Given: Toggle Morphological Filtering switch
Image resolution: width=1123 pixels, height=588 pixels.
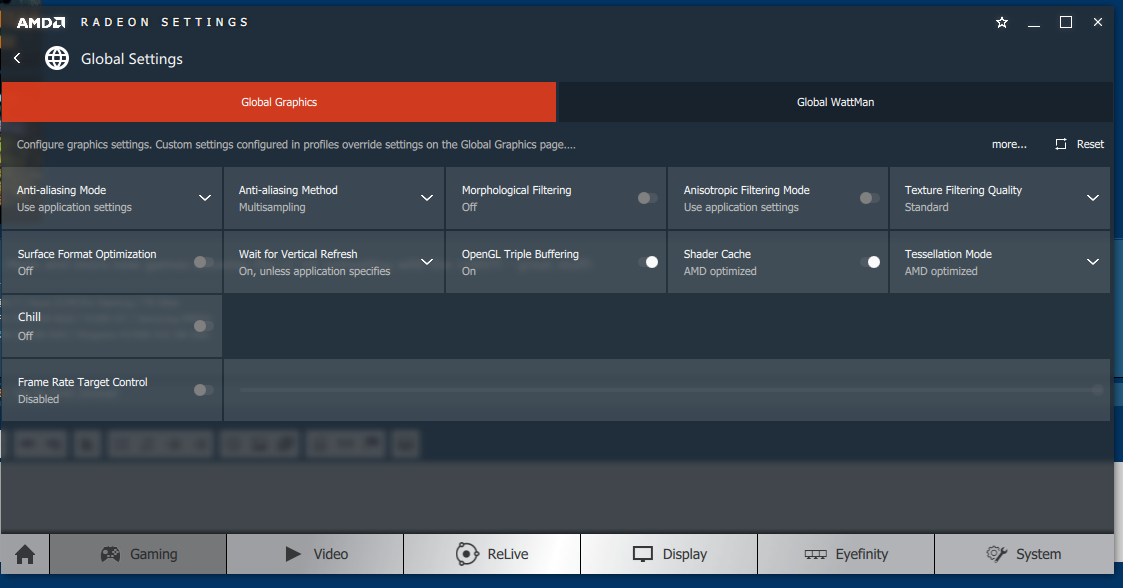Looking at the screenshot, I should 647,198.
